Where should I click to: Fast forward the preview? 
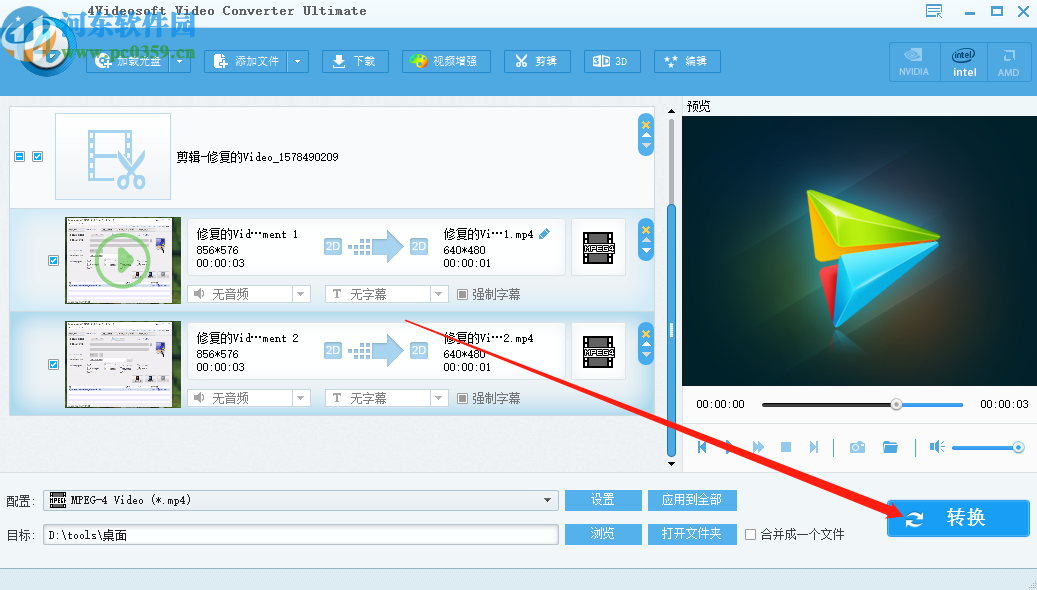pyautogui.click(x=758, y=447)
